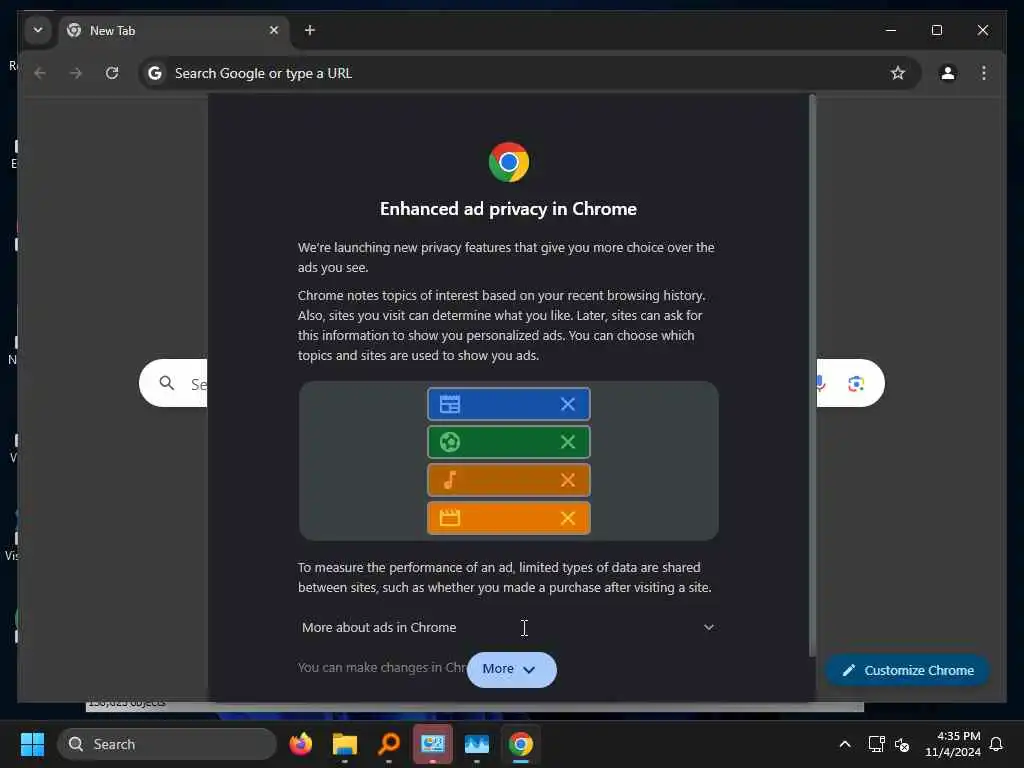Viewport: 1024px width, 768px height.
Task: Click the music note topic icon
Action: [449, 480]
